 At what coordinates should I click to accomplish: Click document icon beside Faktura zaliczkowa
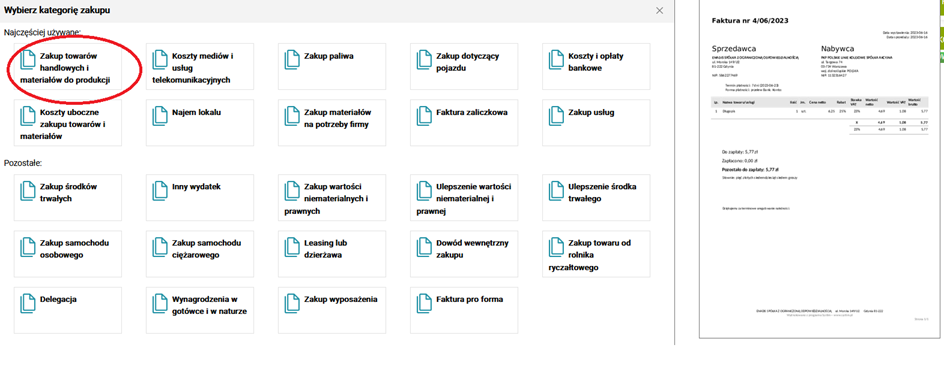point(425,116)
